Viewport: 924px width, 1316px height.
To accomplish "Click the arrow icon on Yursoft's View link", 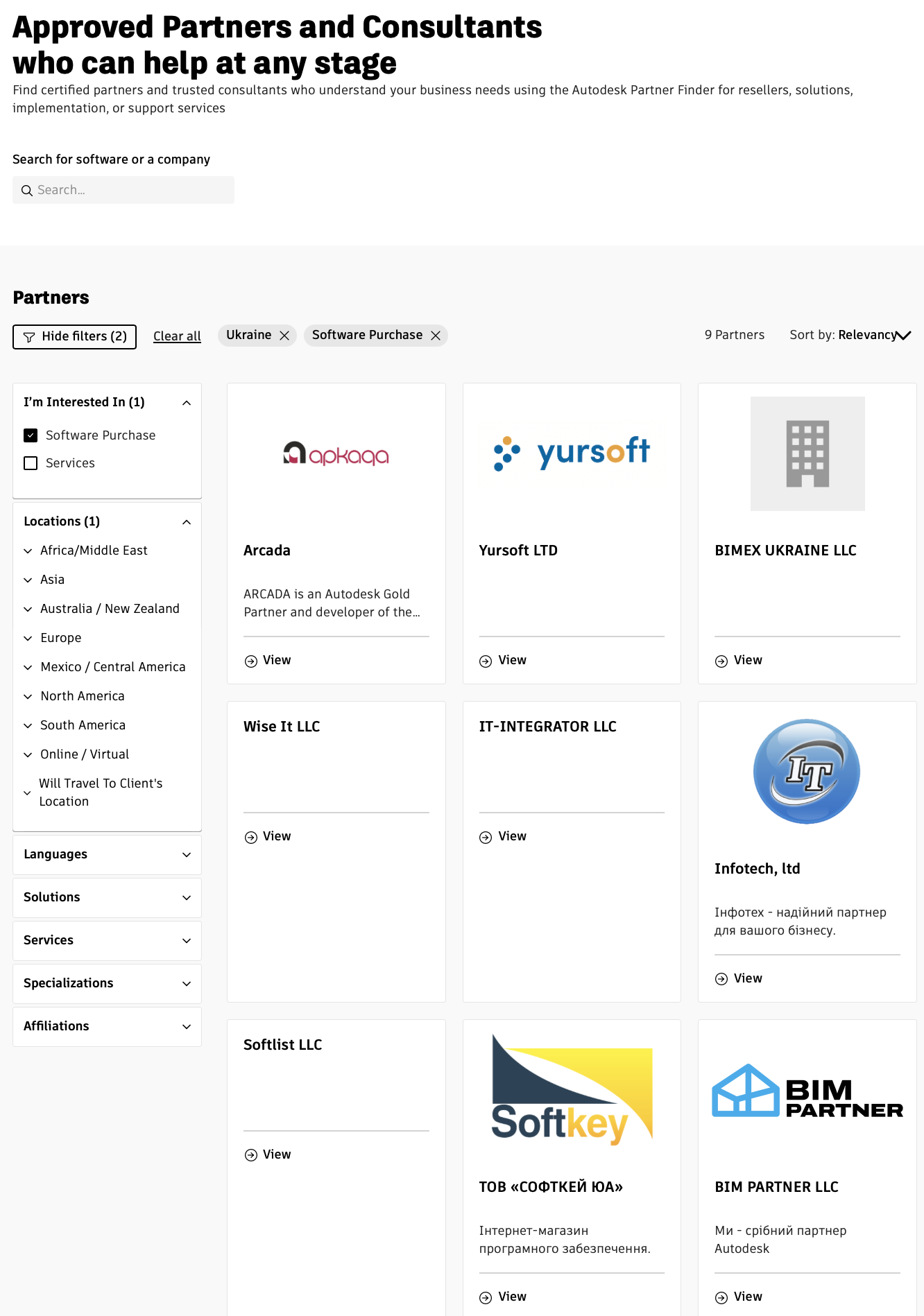I will (486, 661).
